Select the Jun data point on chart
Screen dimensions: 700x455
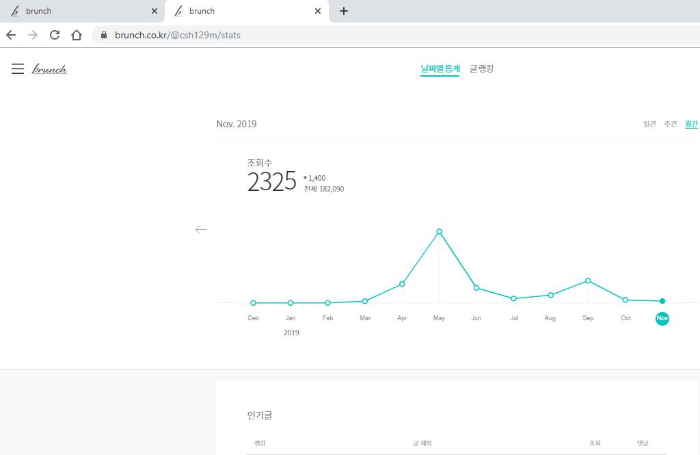click(x=476, y=288)
